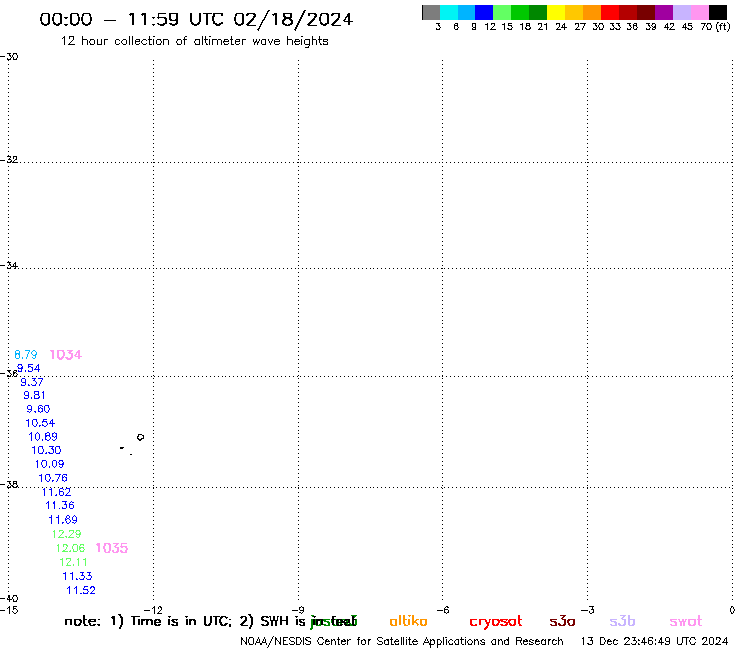This screenshot has height=650, width=740.
Task: Click the black legend color swatch
Action: coord(718,12)
